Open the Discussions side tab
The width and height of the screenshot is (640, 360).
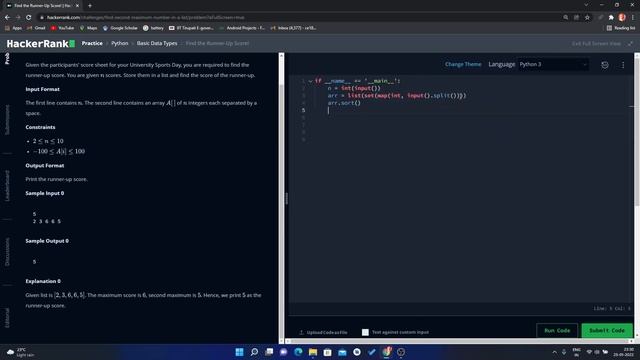[7, 252]
